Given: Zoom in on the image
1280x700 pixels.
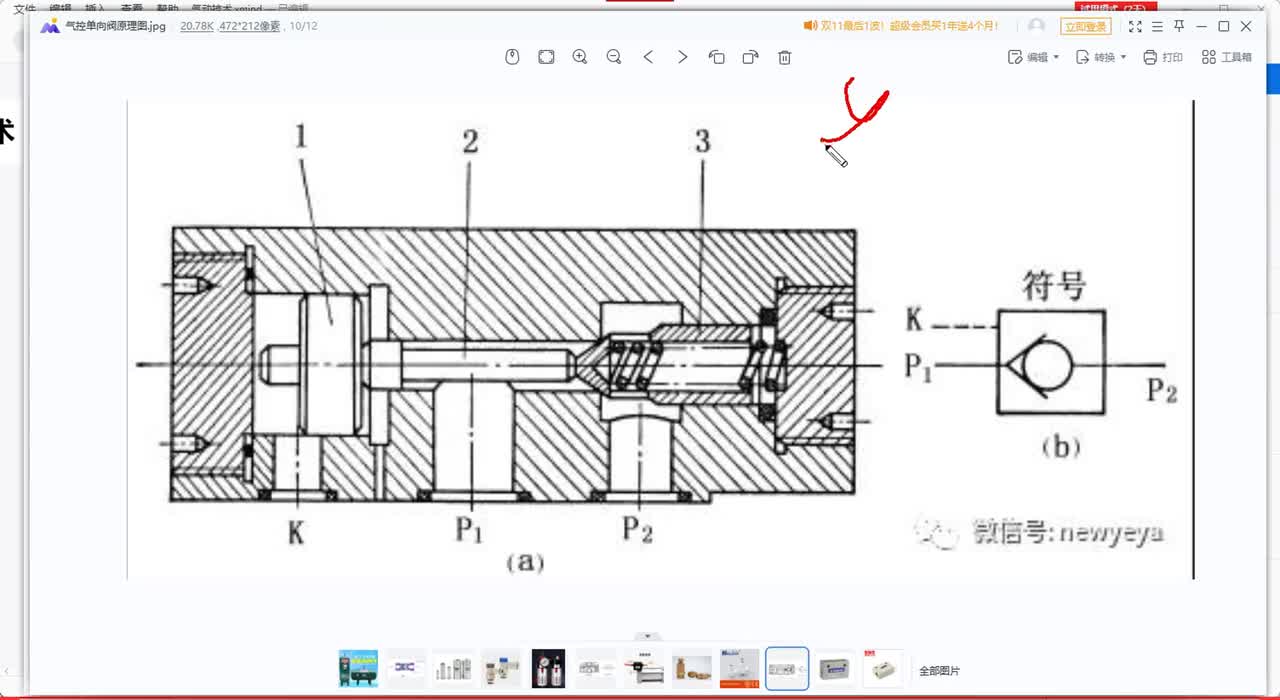Looking at the screenshot, I should 580,57.
